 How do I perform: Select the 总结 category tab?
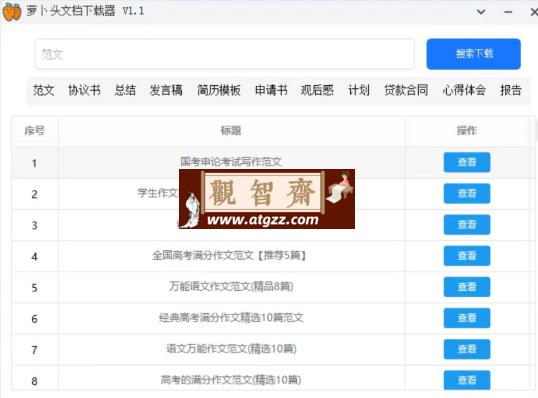coord(125,90)
